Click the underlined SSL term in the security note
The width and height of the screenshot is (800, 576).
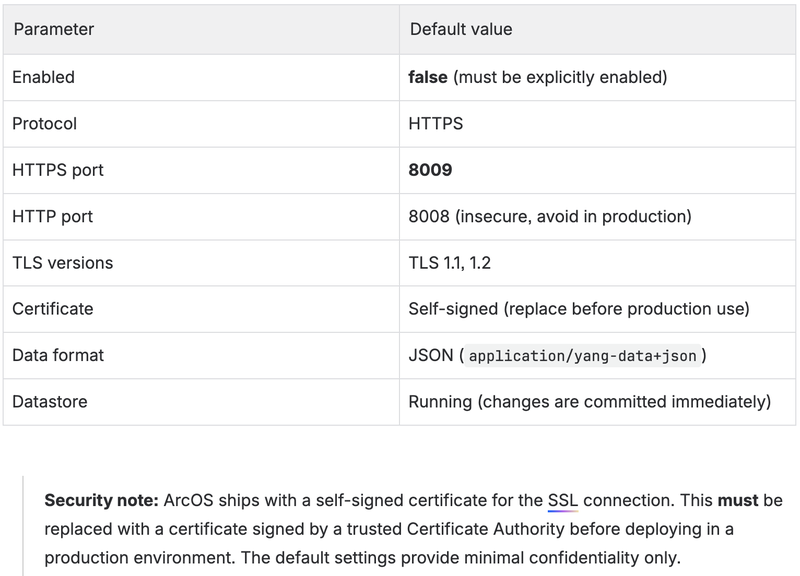[x=563, y=500]
